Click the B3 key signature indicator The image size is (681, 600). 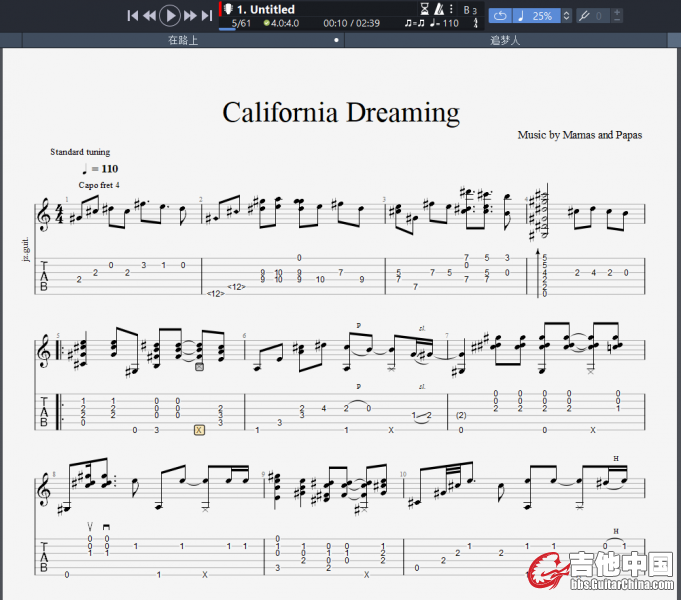[x=470, y=10]
